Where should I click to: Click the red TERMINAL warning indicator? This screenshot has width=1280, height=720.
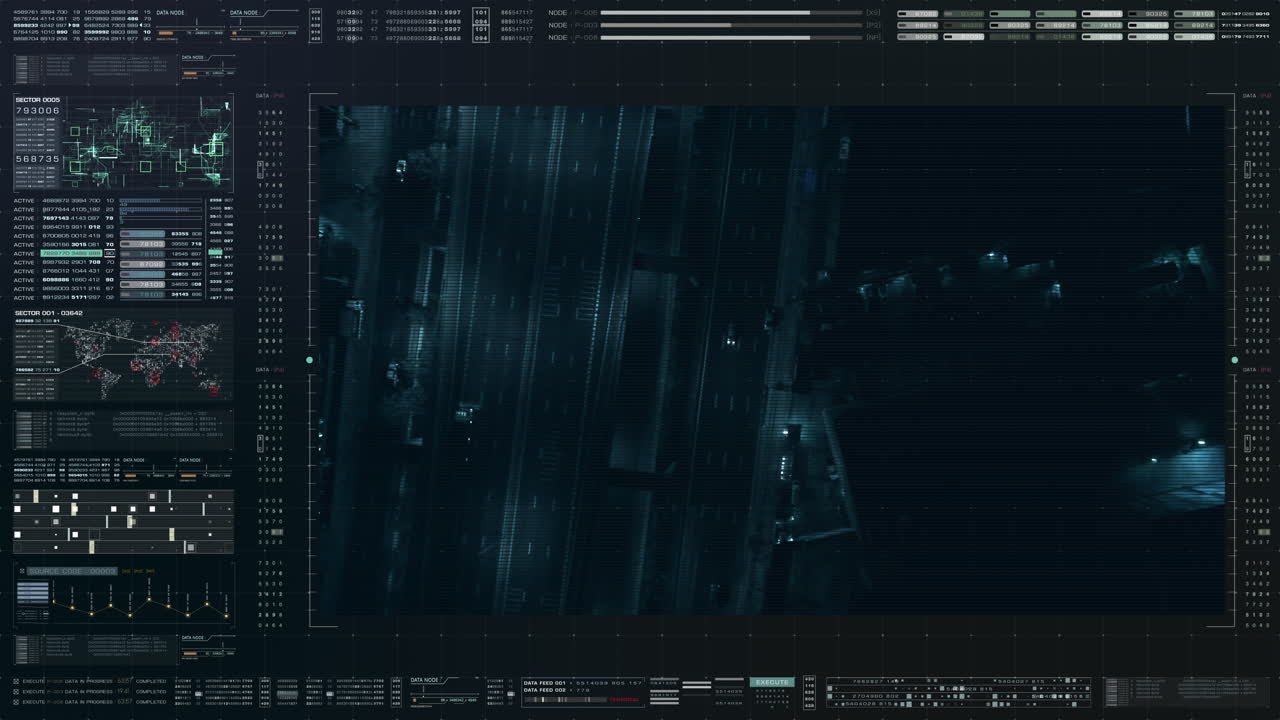[623, 699]
